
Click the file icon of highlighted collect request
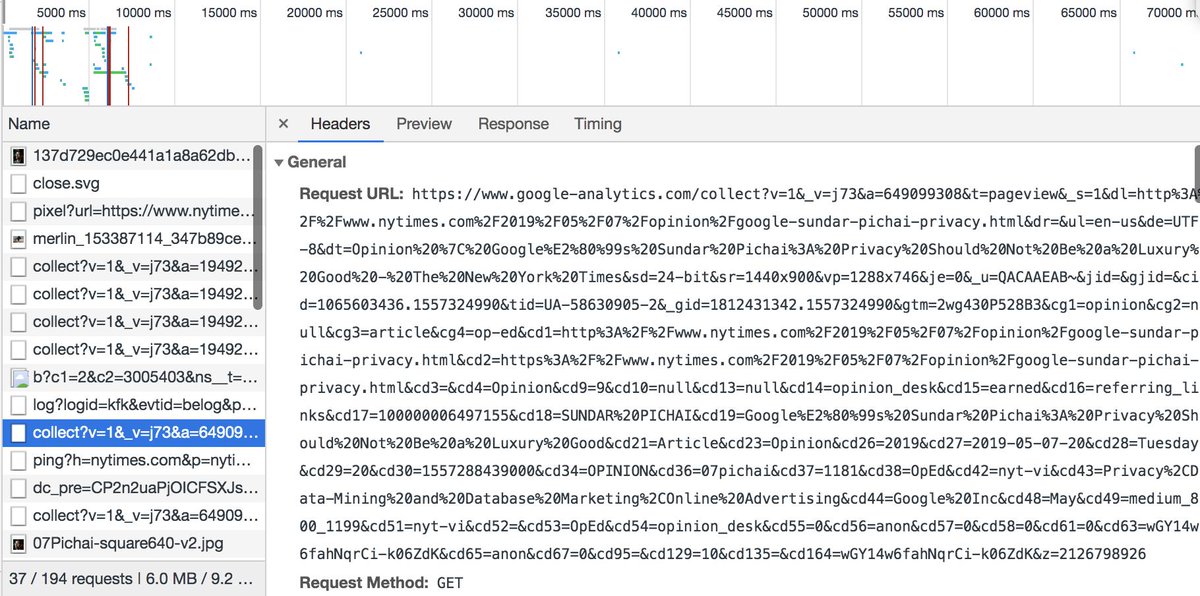(x=18, y=433)
